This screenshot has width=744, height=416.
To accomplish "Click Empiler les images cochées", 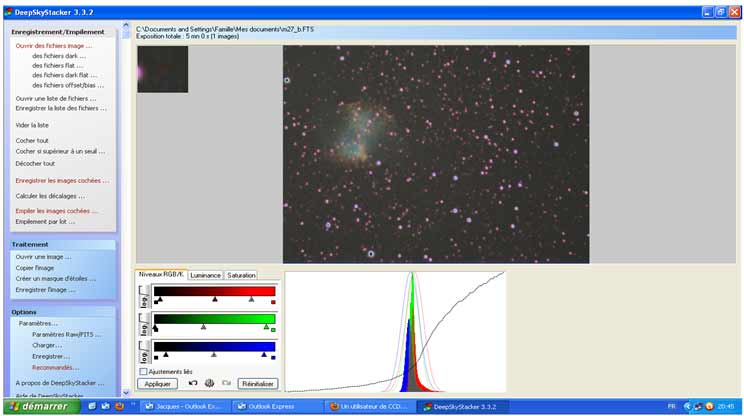I will pos(56,211).
